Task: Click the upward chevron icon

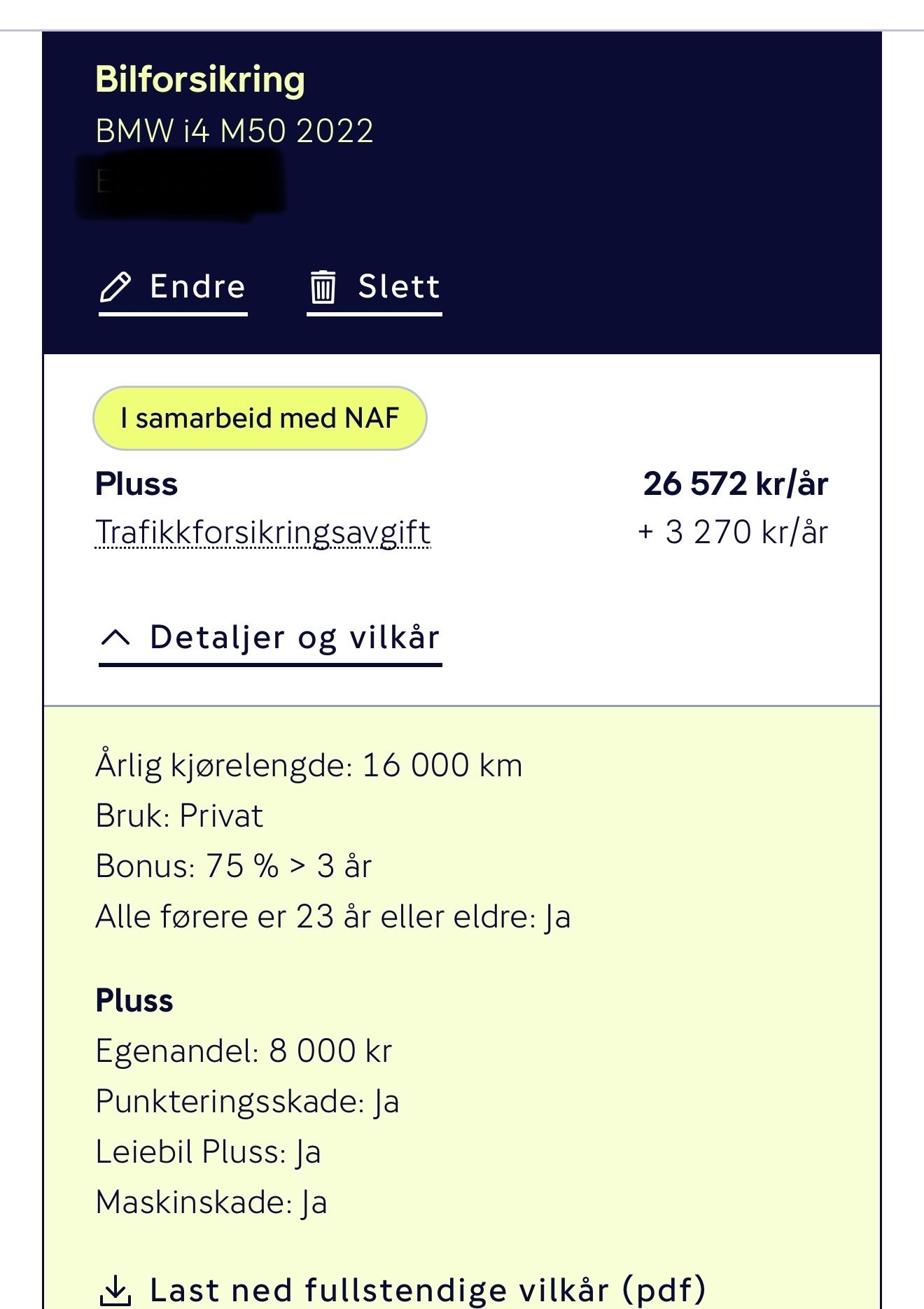Action: [x=115, y=637]
